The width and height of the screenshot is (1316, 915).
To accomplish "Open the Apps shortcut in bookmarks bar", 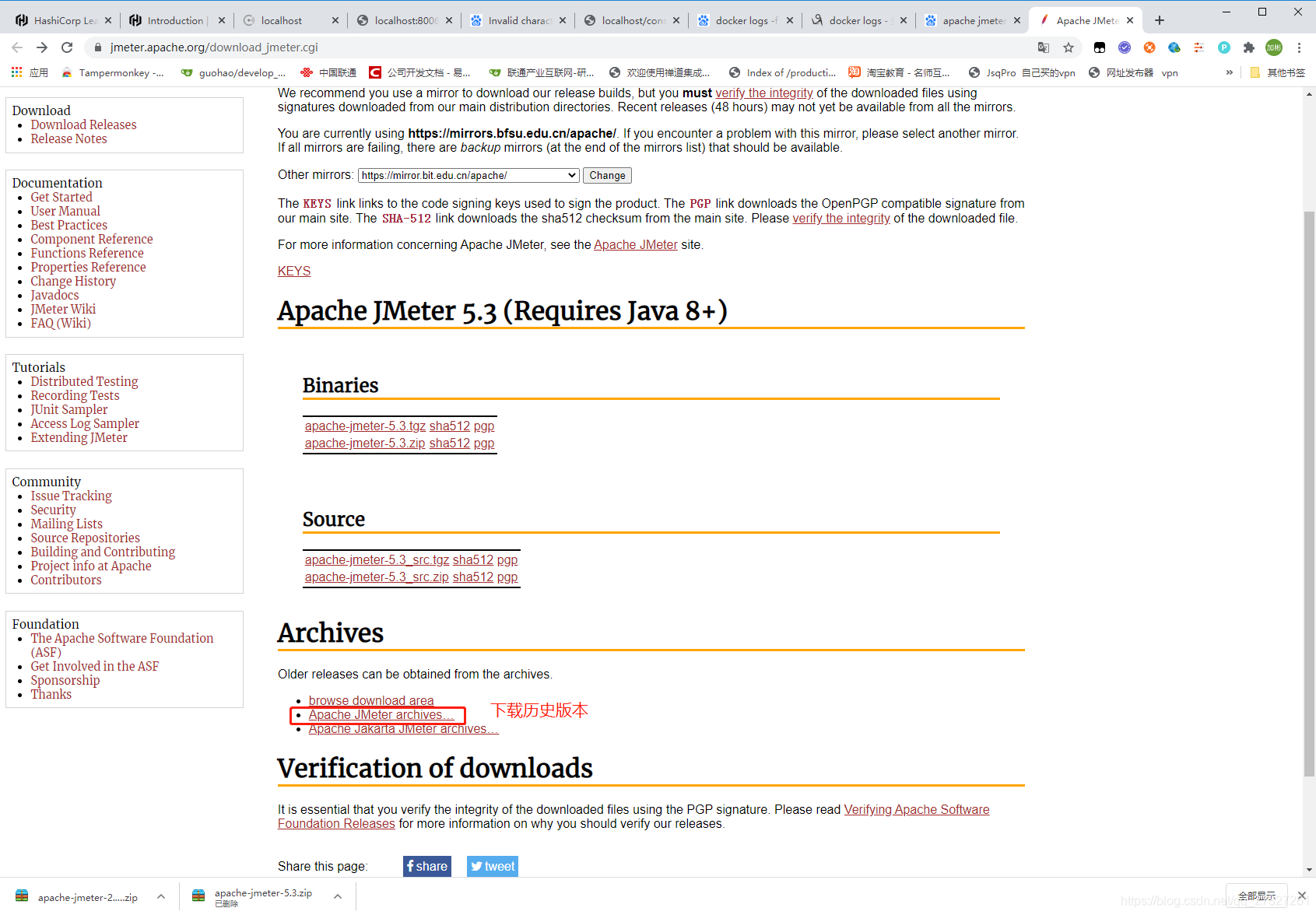I will click(30, 72).
